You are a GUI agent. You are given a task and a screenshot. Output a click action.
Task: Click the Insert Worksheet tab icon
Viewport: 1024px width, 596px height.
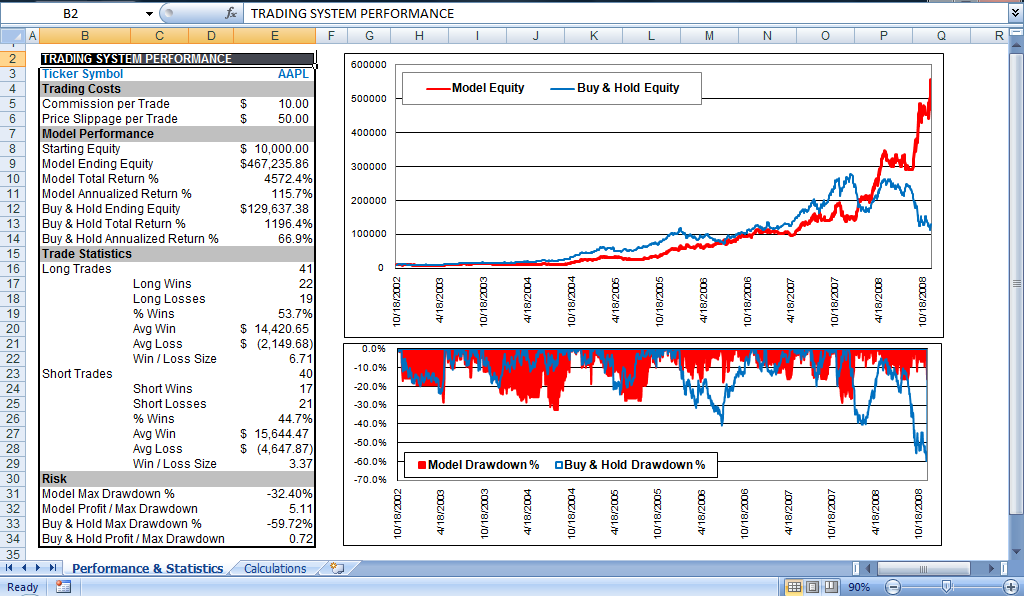(x=337, y=569)
